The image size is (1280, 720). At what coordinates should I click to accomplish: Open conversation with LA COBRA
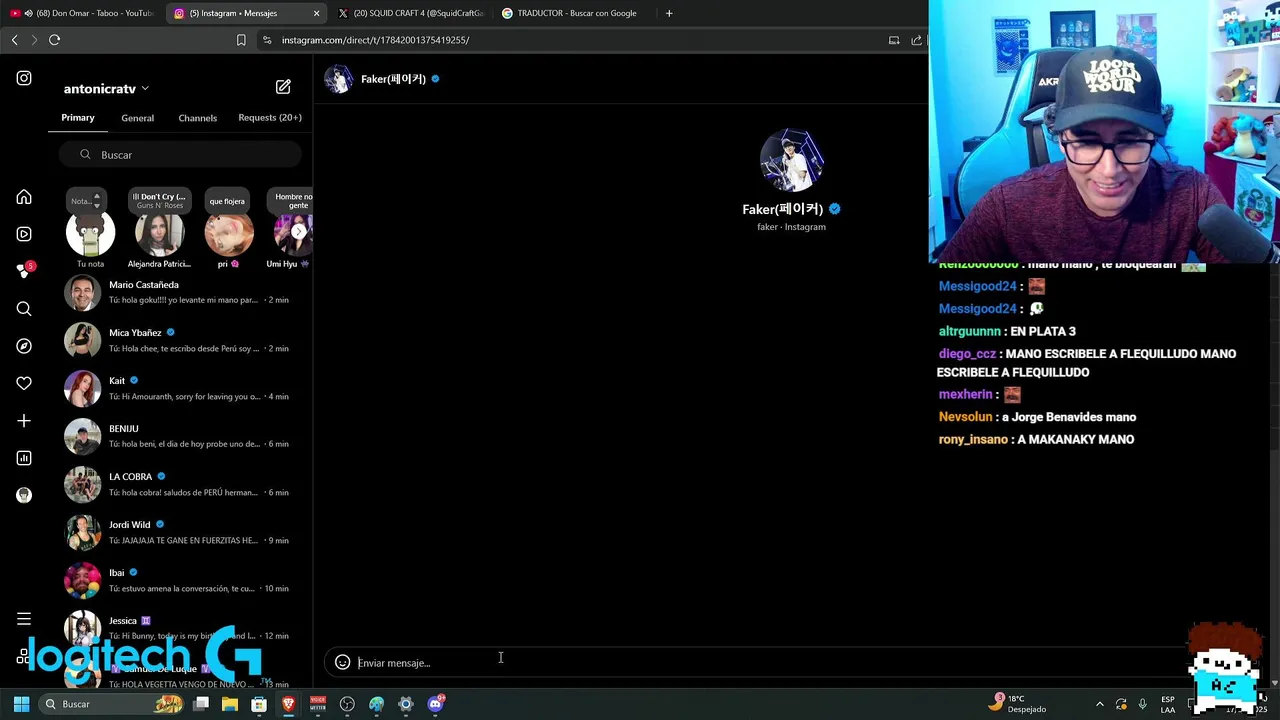(x=180, y=484)
